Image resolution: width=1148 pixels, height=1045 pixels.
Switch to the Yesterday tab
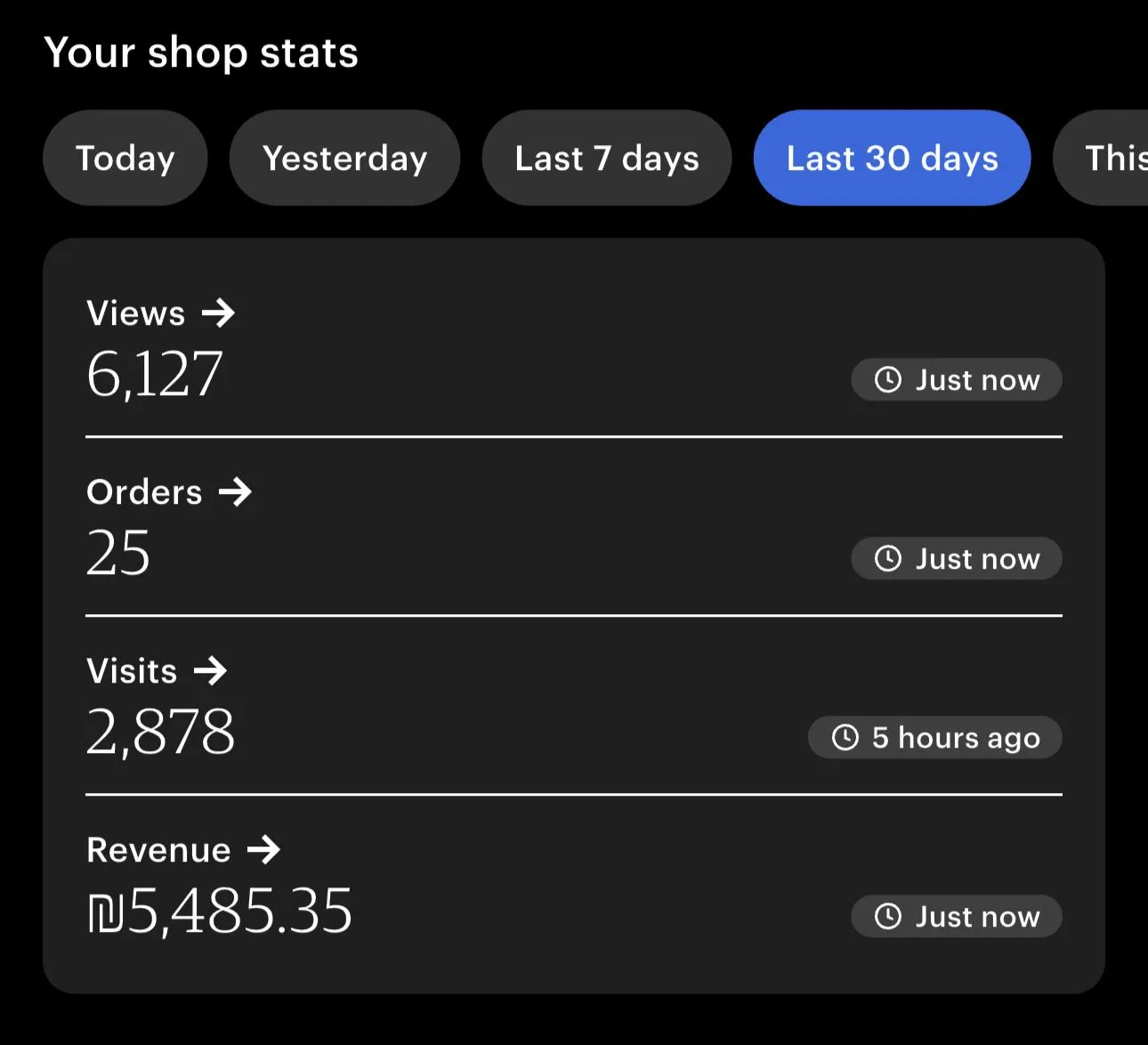344,158
